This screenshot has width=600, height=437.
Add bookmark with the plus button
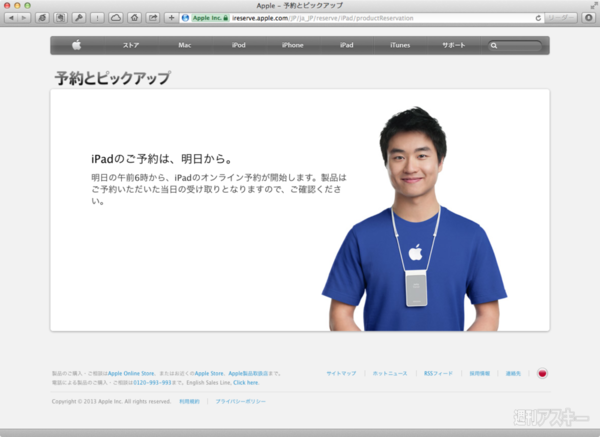(x=171, y=18)
